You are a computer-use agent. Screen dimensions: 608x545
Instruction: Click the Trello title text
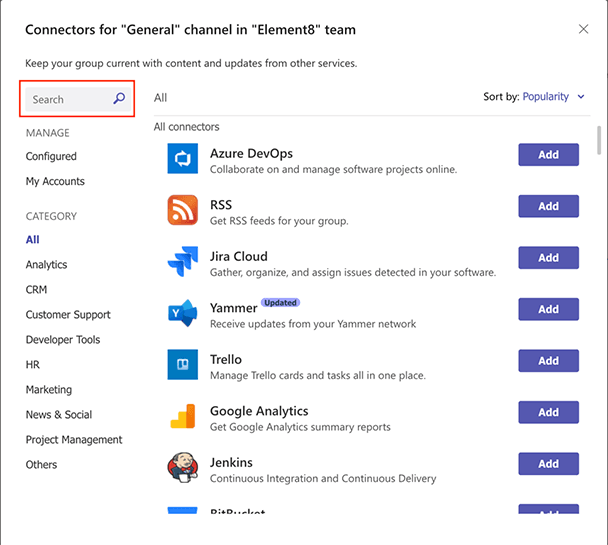point(226,359)
